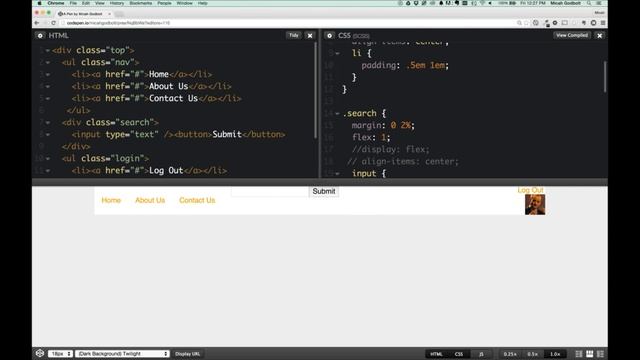Open the History menu
This screenshot has height=360, width=640.
[117, 3]
